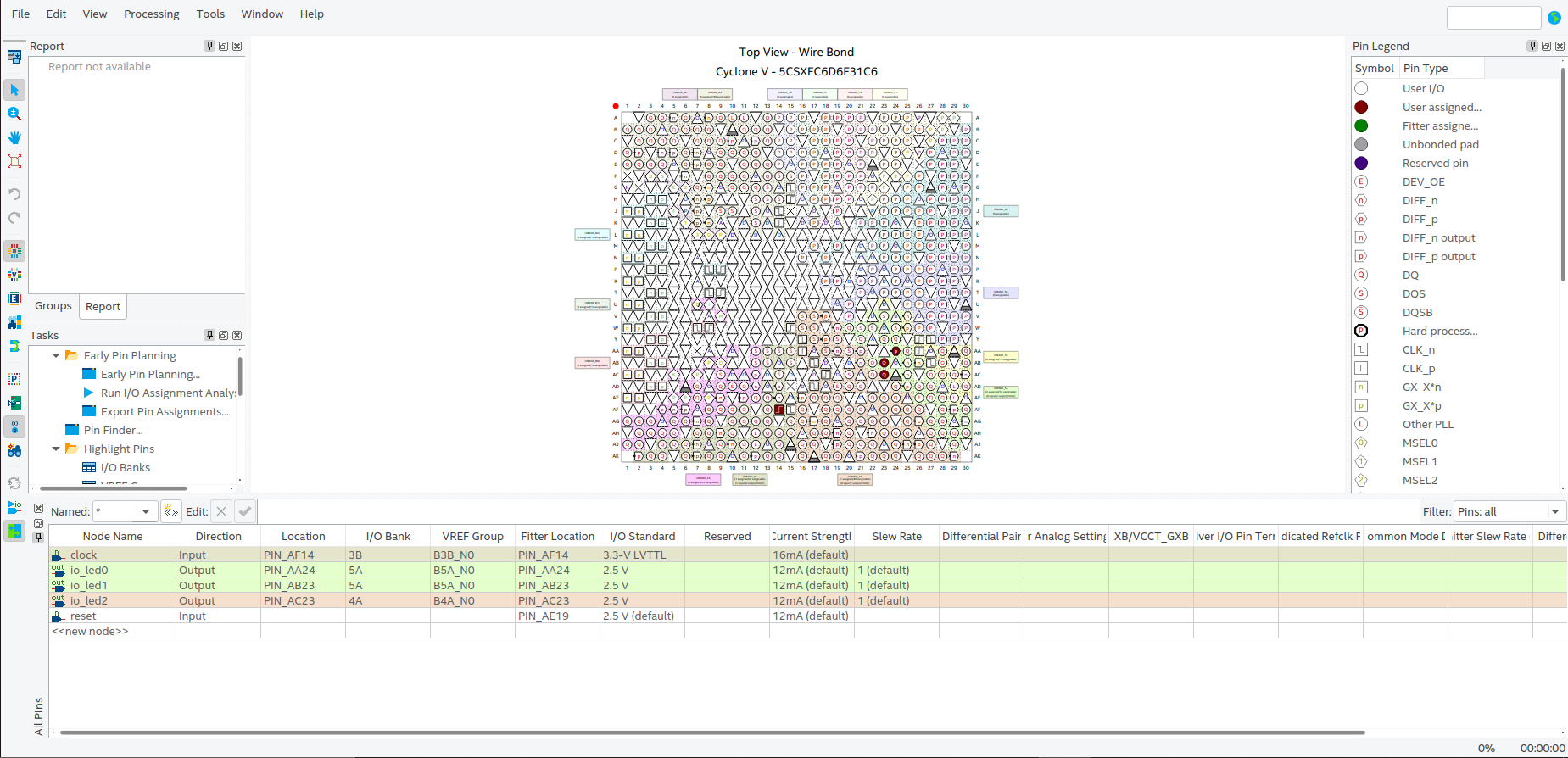Click the fit-to-window zoom icon

click(x=14, y=161)
